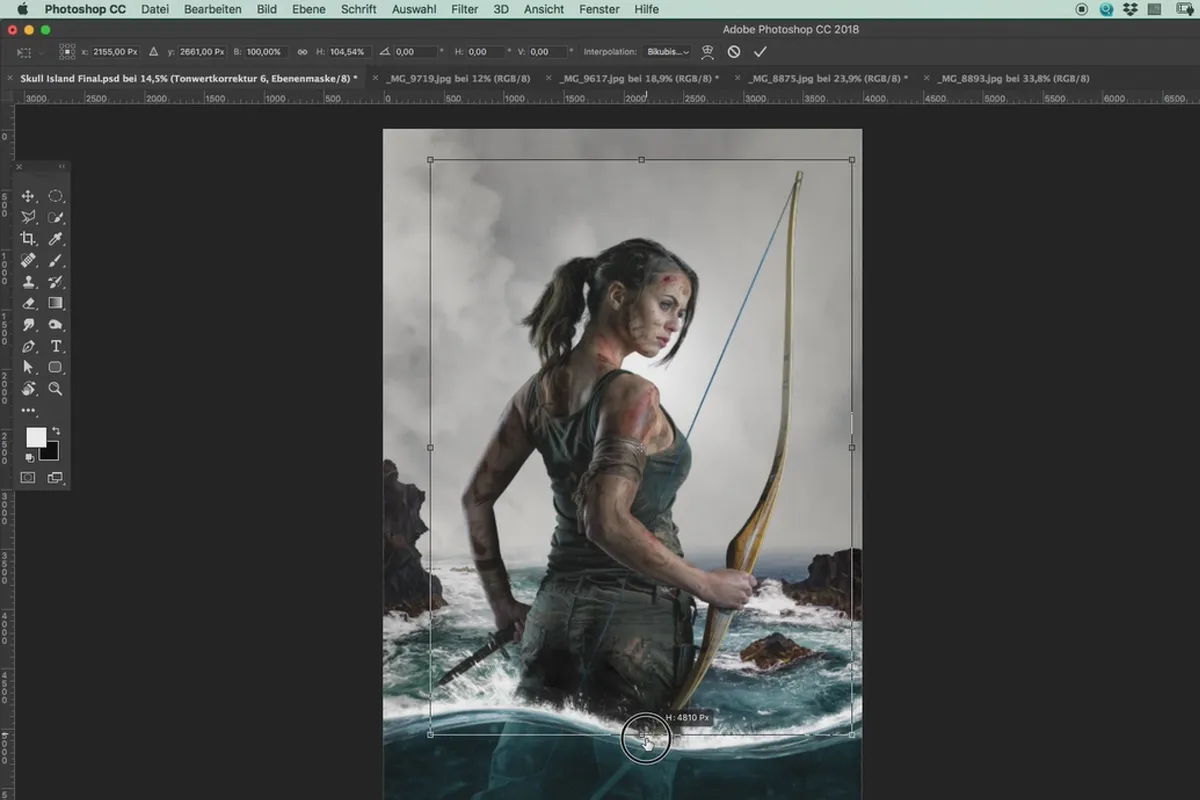The image size is (1200, 800).
Task: Click the vertical skew V field
Action: 549,52
